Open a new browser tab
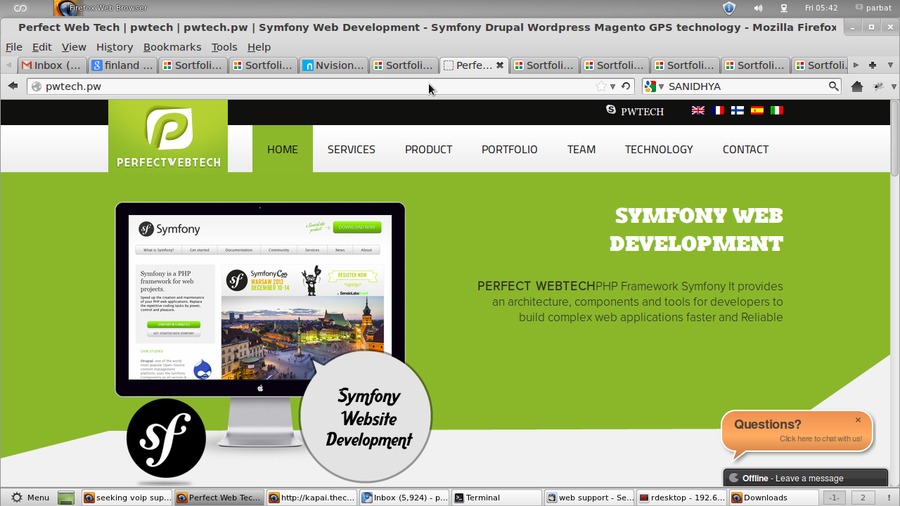 [x=872, y=65]
